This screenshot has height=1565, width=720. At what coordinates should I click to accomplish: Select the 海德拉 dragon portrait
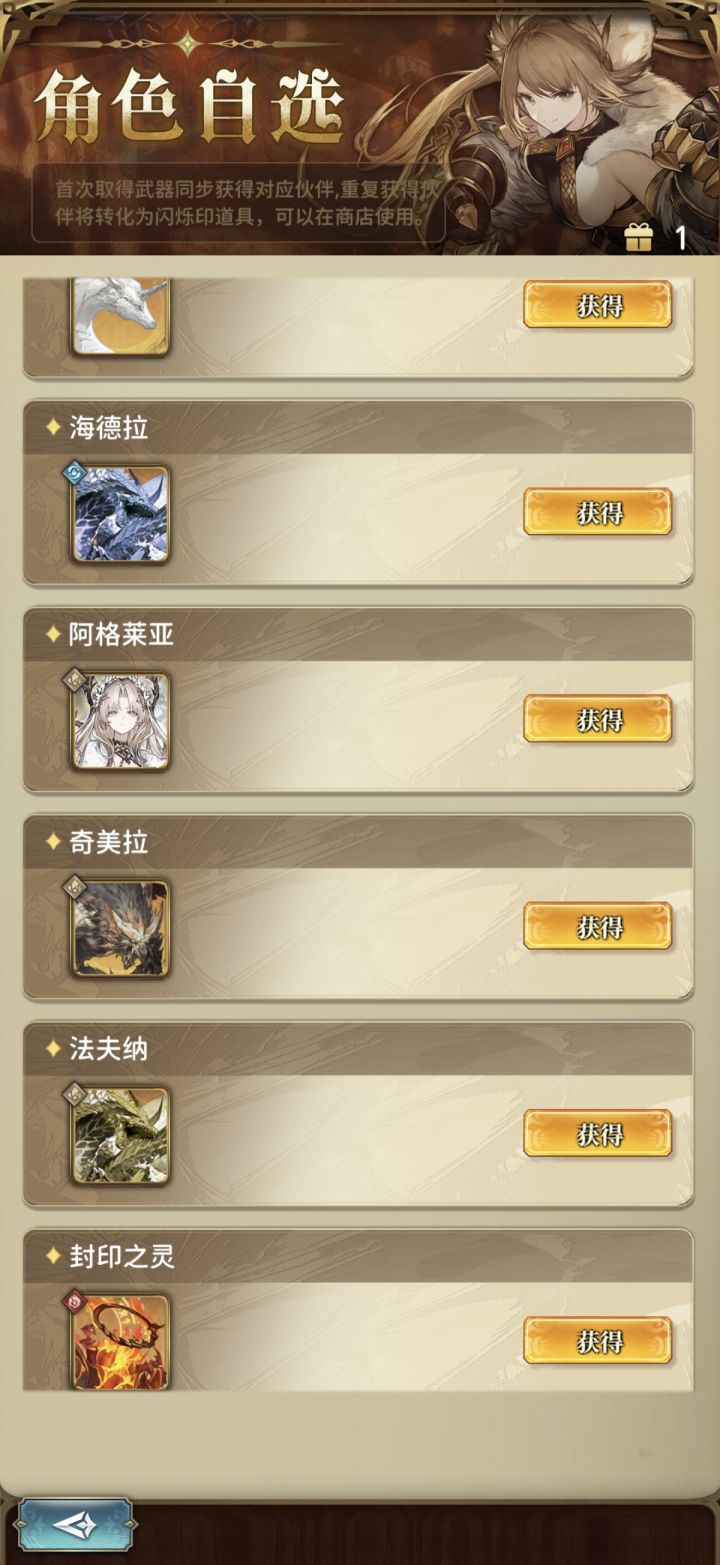tap(120, 514)
